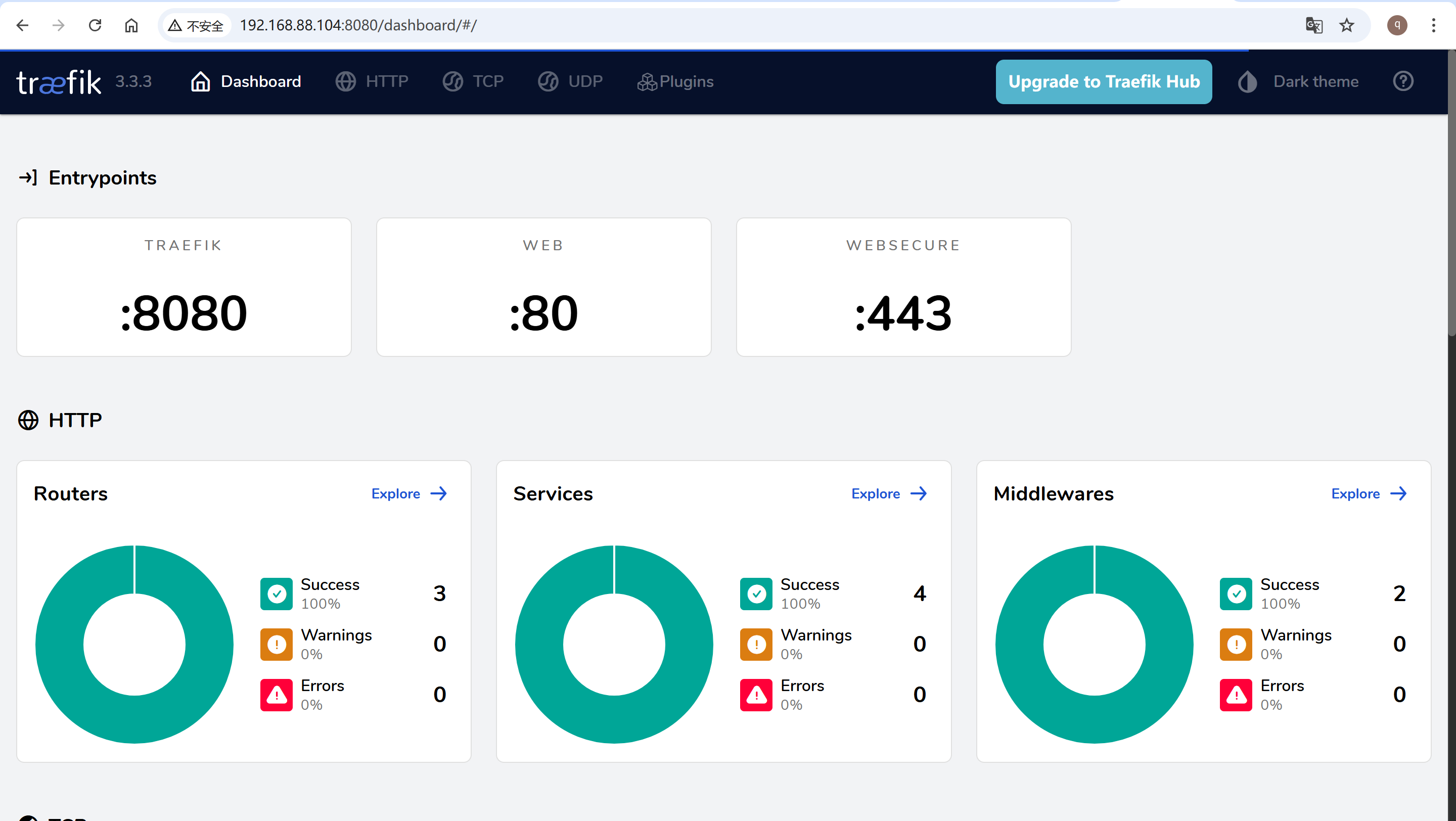
Task: Click the WEBSECURE :443 entrypoint card
Action: tap(903, 287)
